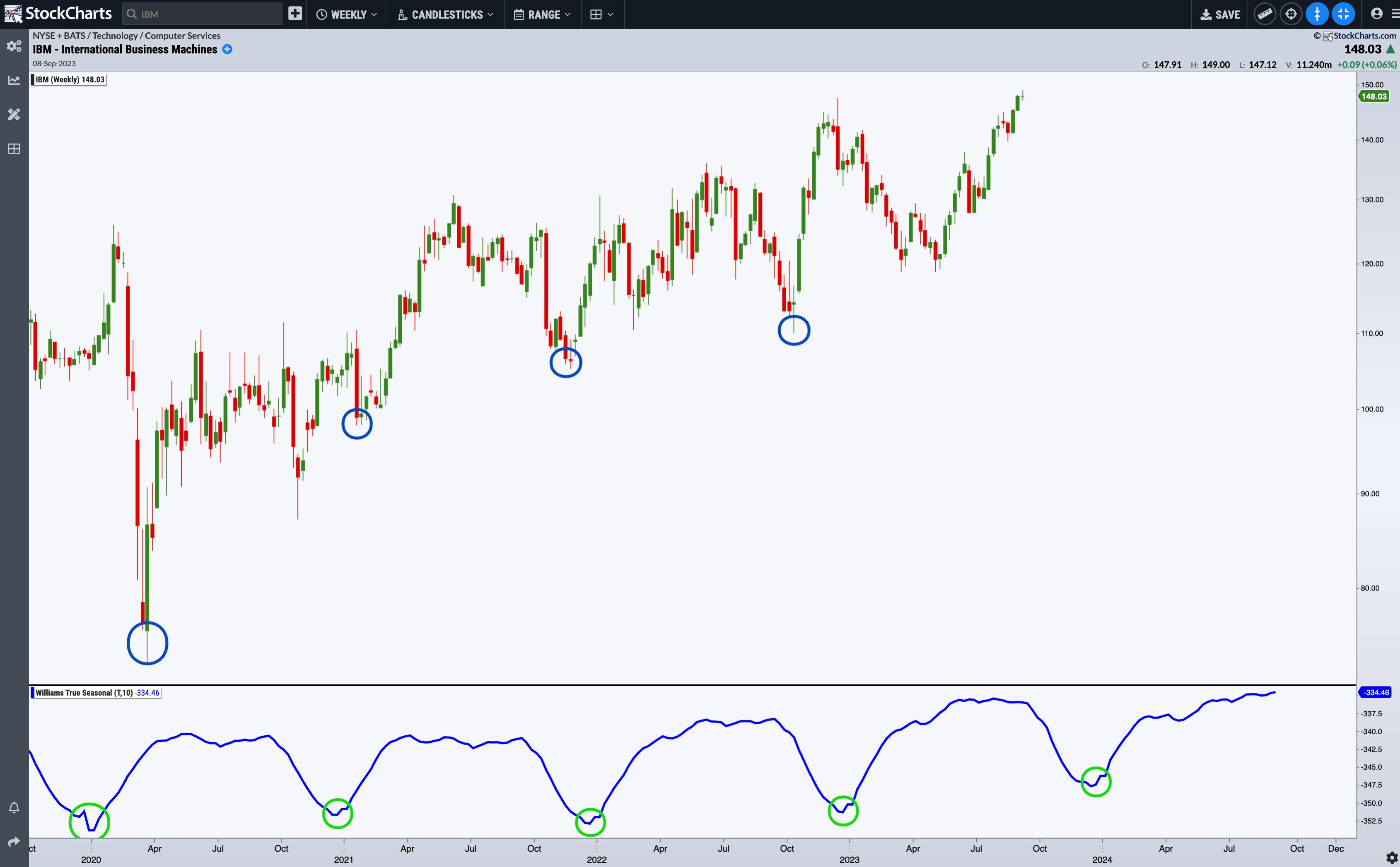This screenshot has width=1400, height=867.
Task: Toggle the ruler measurement tool
Action: [x=1265, y=14]
